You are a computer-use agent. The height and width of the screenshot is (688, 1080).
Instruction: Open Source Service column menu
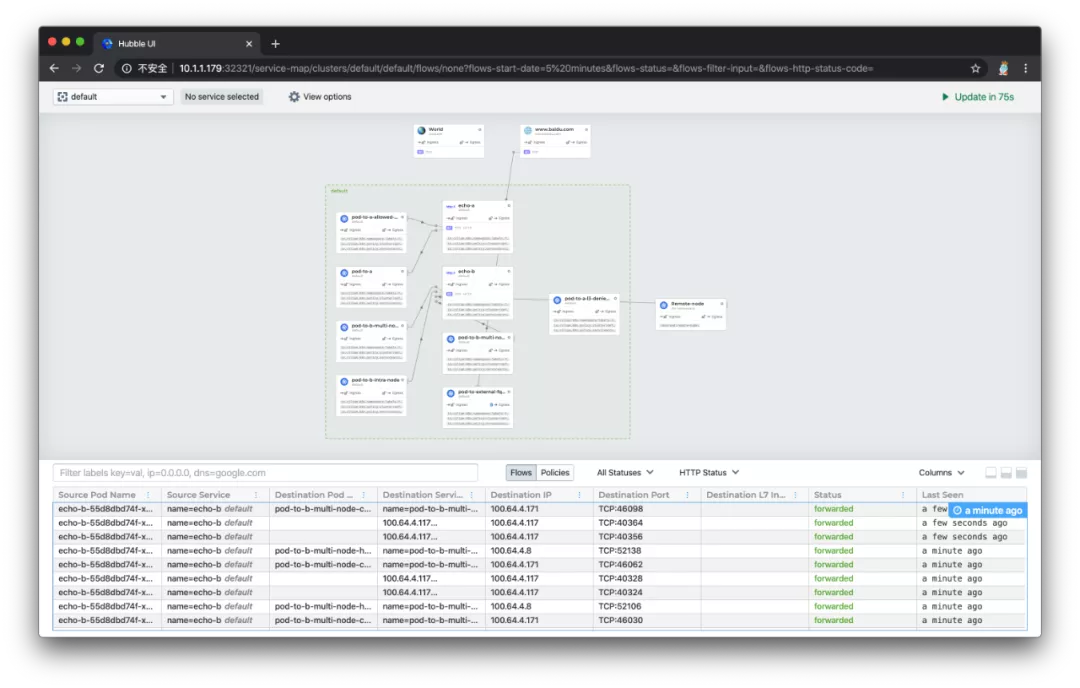click(x=256, y=494)
